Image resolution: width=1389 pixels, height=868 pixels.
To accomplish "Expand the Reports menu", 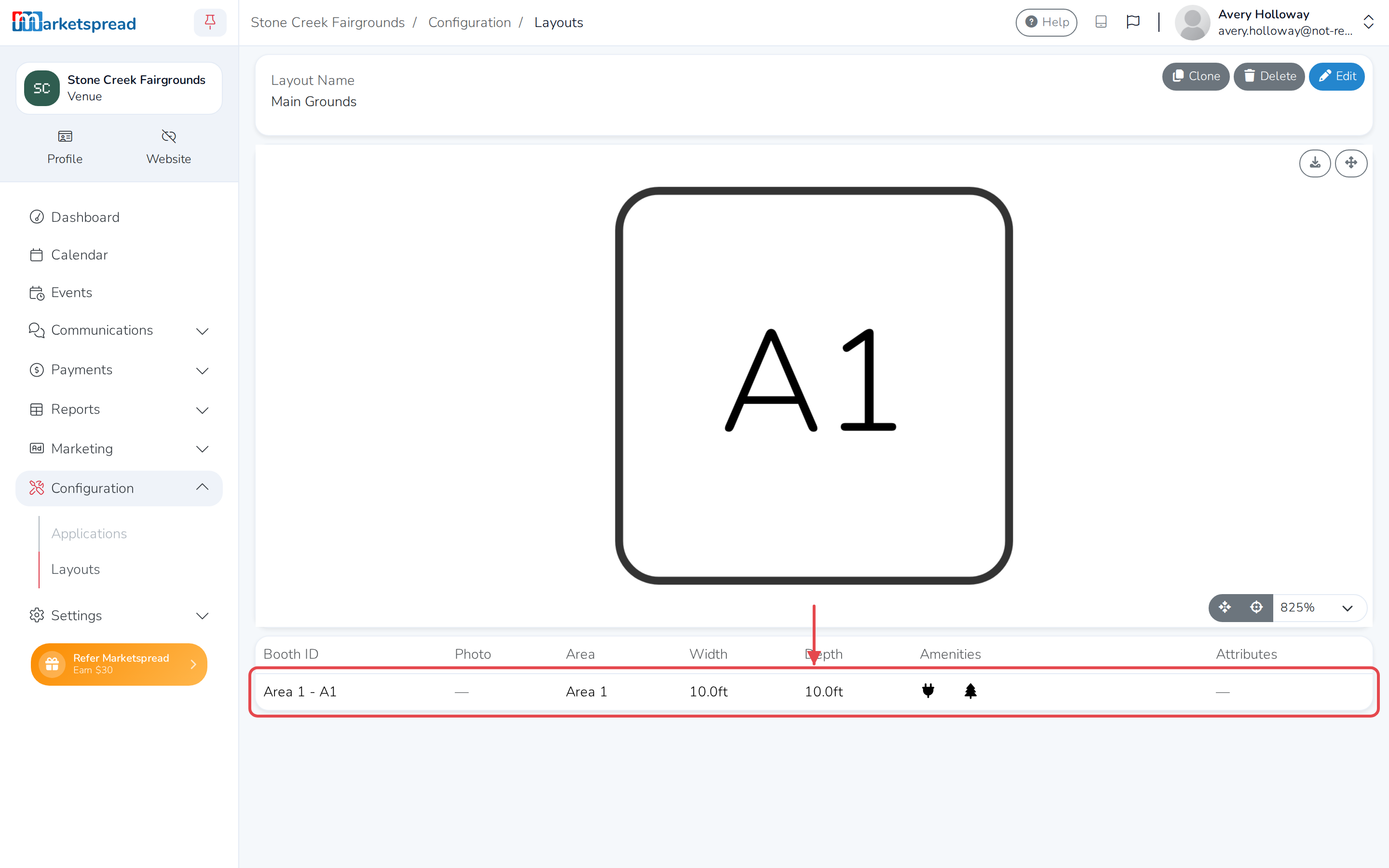I will pyautogui.click(x=119, y=409).
